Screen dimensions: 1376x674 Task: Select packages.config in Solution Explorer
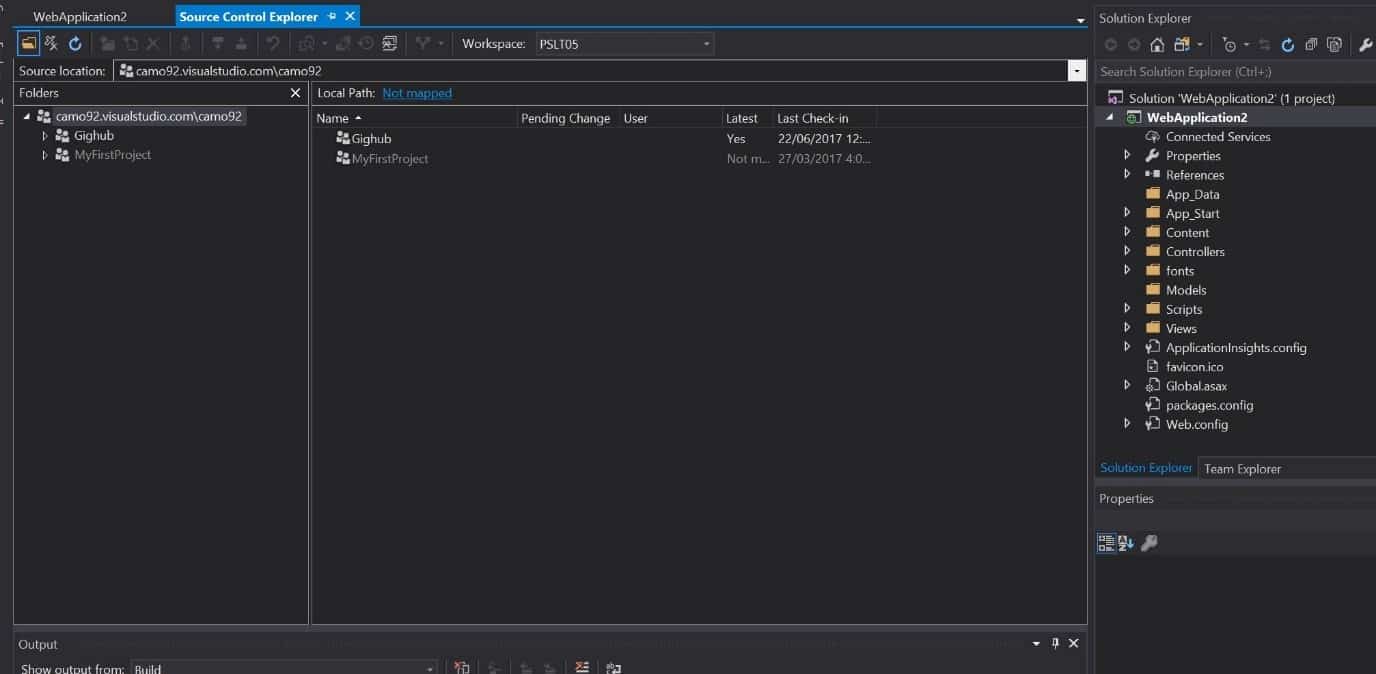pyautogui.click(x=1209, y=405)
